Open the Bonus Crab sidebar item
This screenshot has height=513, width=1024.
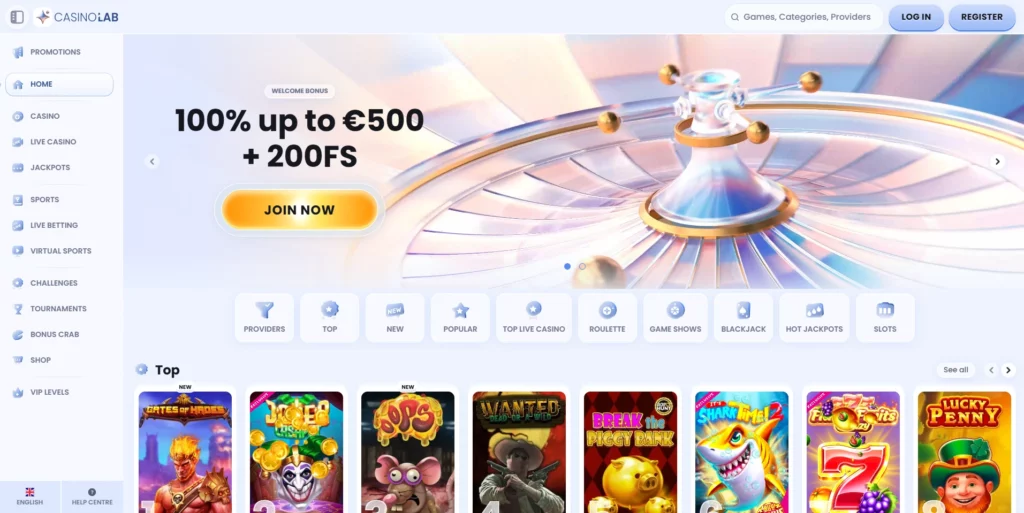pos(46,334)
